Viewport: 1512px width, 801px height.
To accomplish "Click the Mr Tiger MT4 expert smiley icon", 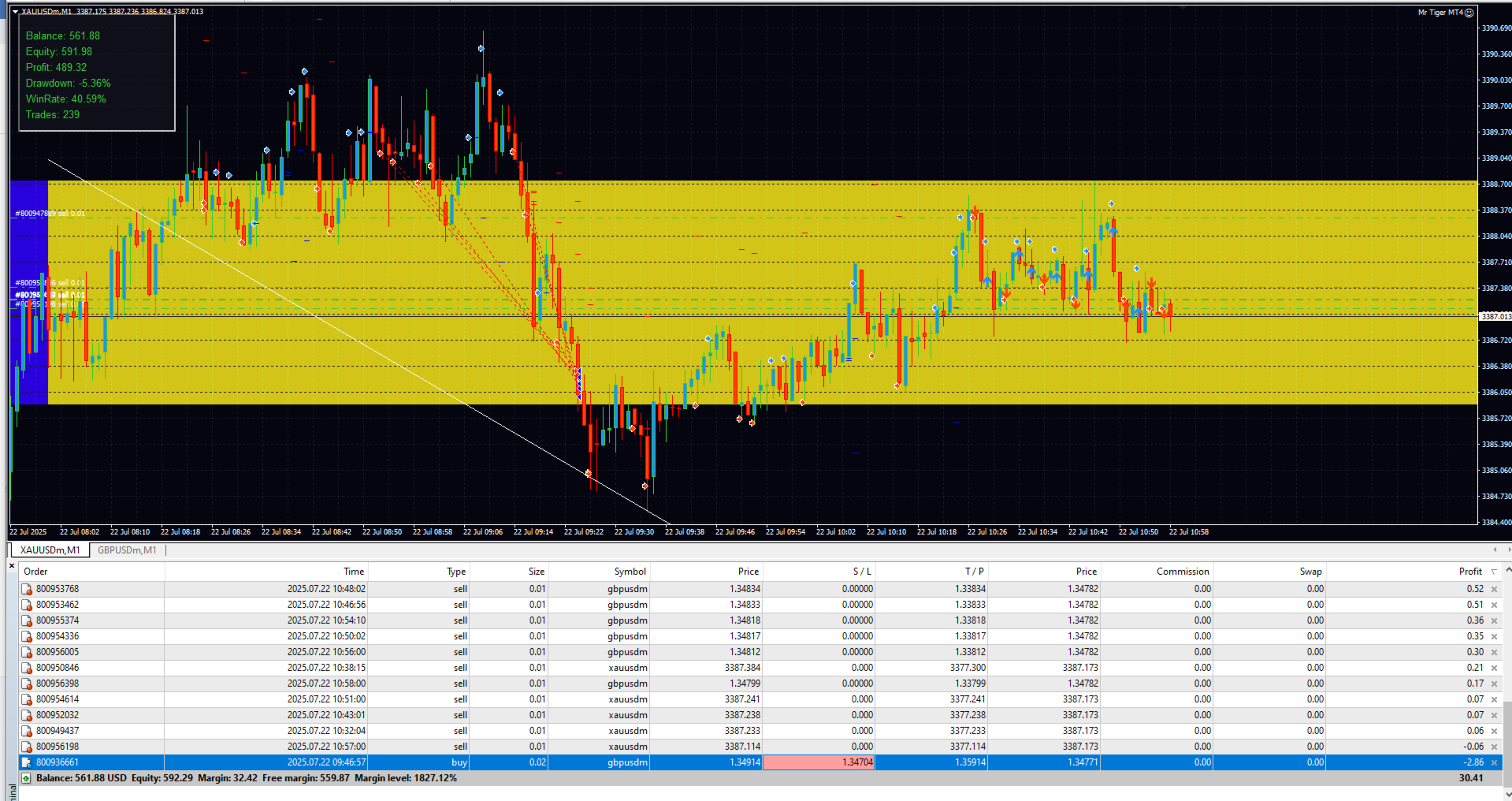I will tap(1469, 13).
